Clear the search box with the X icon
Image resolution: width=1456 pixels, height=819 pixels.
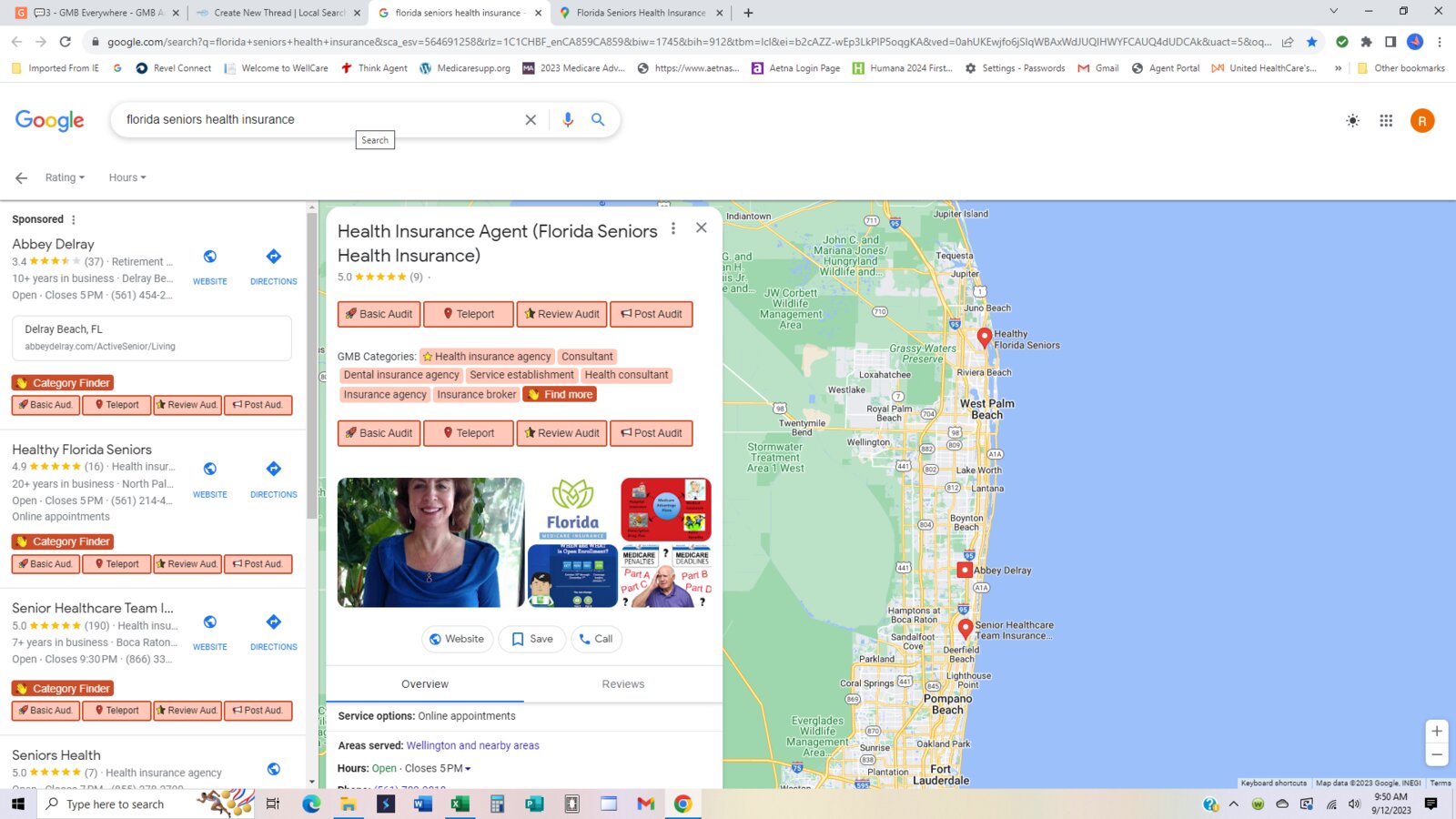click(531, 119)
